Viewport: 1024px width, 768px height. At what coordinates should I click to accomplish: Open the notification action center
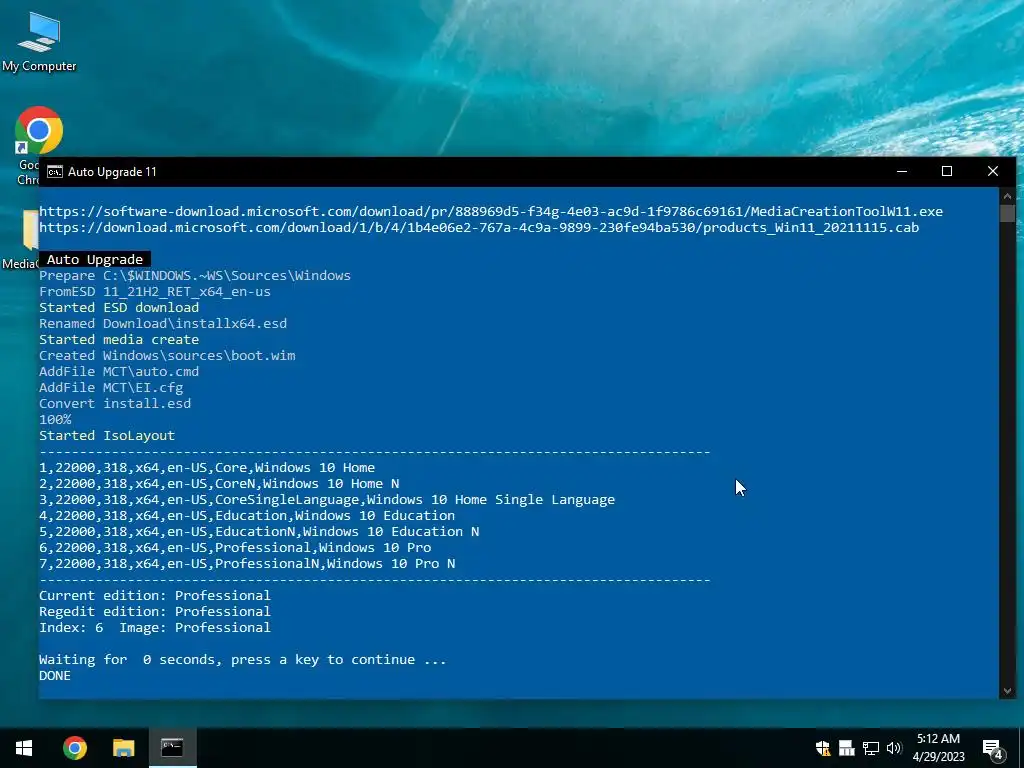click(x=993, y=748)
